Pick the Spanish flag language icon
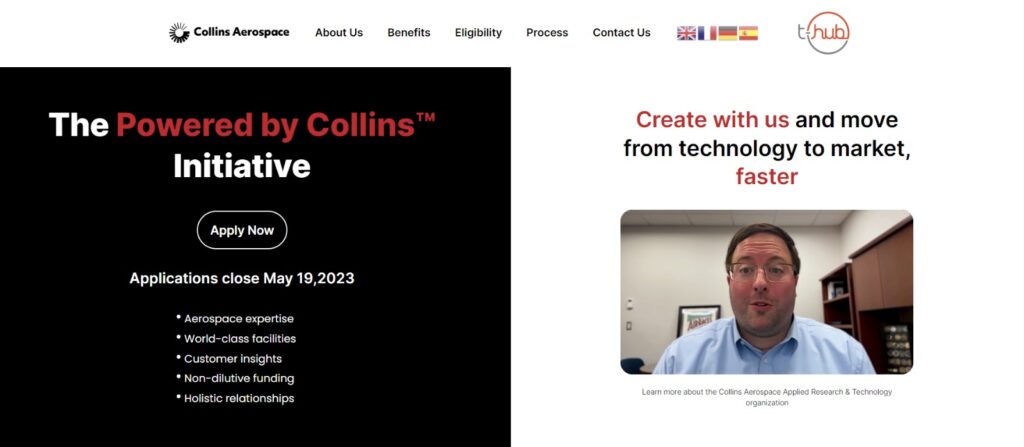This screenshot has width=1024, height=447. click(x=748, y=33)
